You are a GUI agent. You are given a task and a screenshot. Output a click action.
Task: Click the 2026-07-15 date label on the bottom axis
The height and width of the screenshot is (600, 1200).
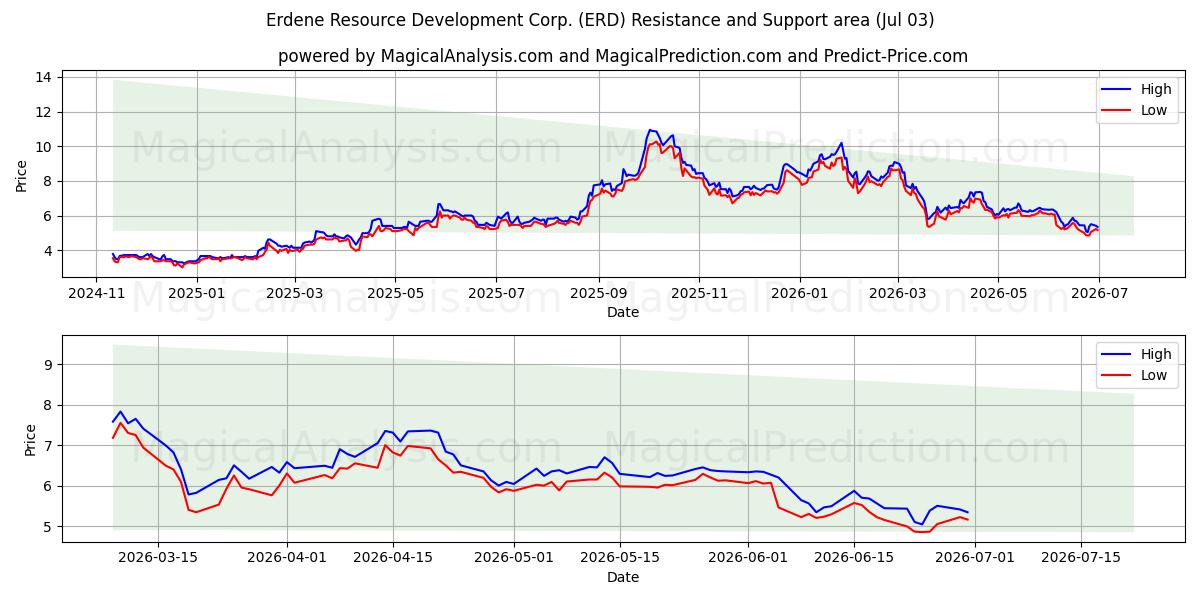1081,558
